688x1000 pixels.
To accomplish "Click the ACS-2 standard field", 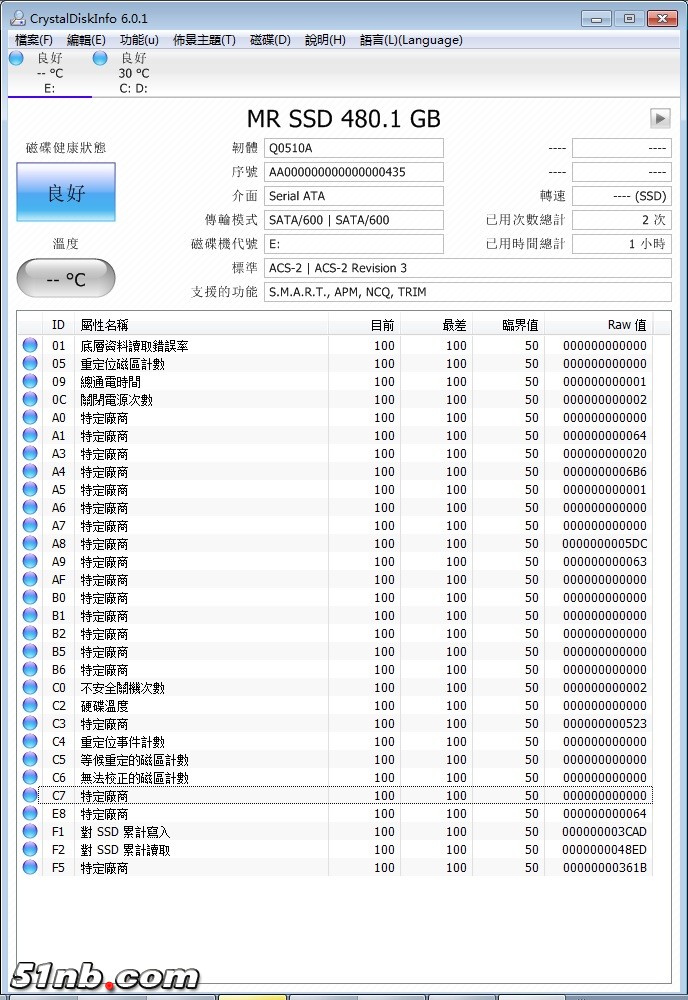I will coord(467,268).
